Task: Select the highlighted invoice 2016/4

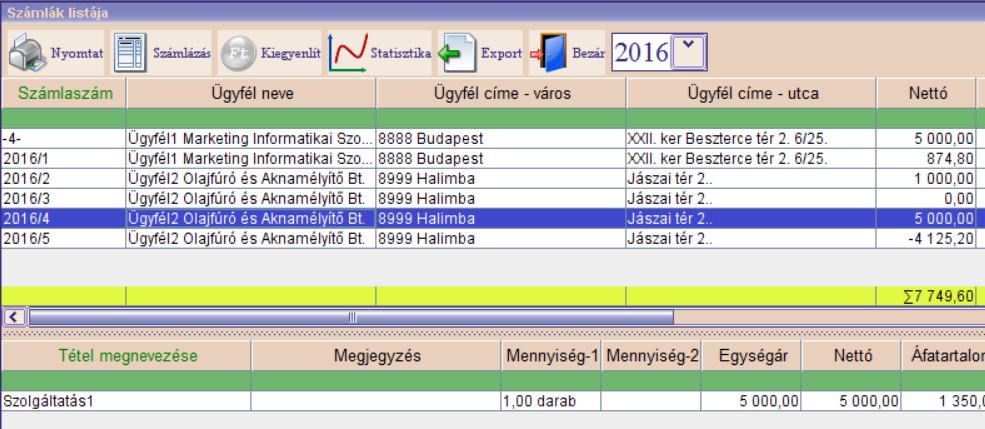Action: 64,217
